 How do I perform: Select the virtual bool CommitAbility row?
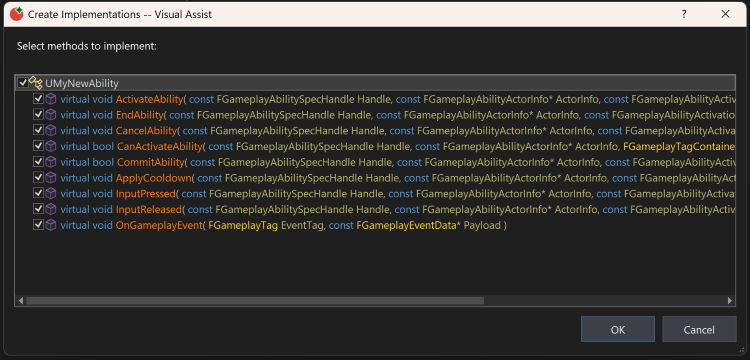(x=375, y=162)
